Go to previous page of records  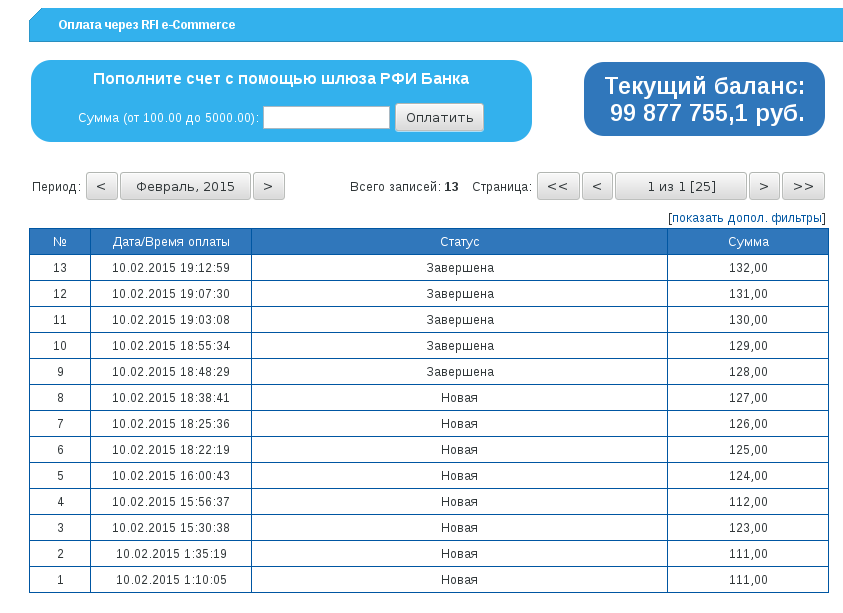coord(597,186)
